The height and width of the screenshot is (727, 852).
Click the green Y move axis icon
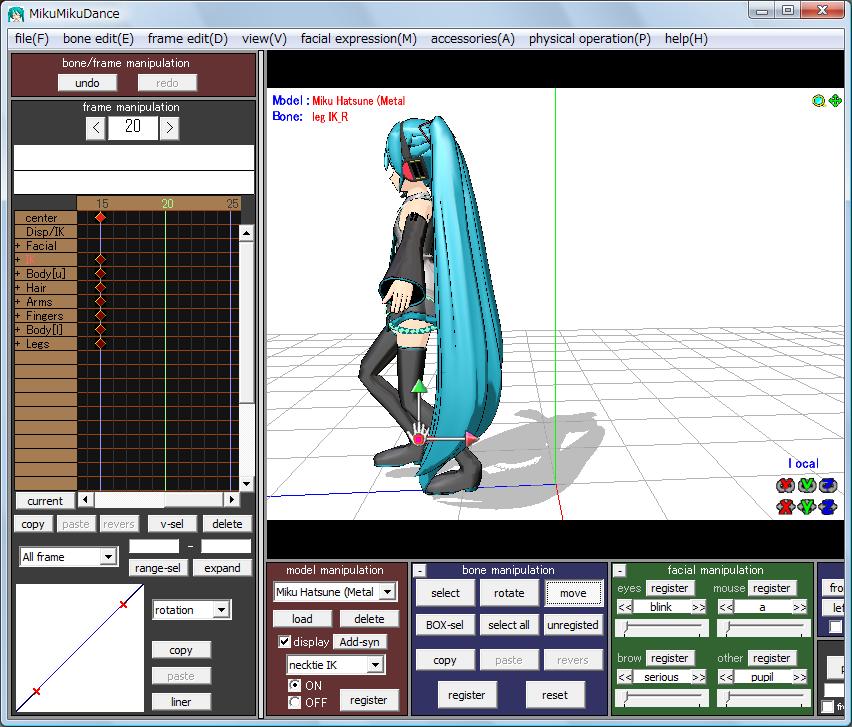coord(807,507)
